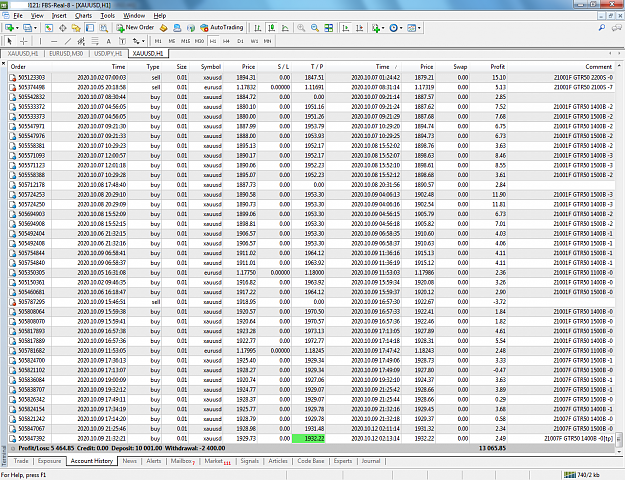The image size is (625, 480).
Task: Expand the arrows objects dropdown
Action: (143, 41)
